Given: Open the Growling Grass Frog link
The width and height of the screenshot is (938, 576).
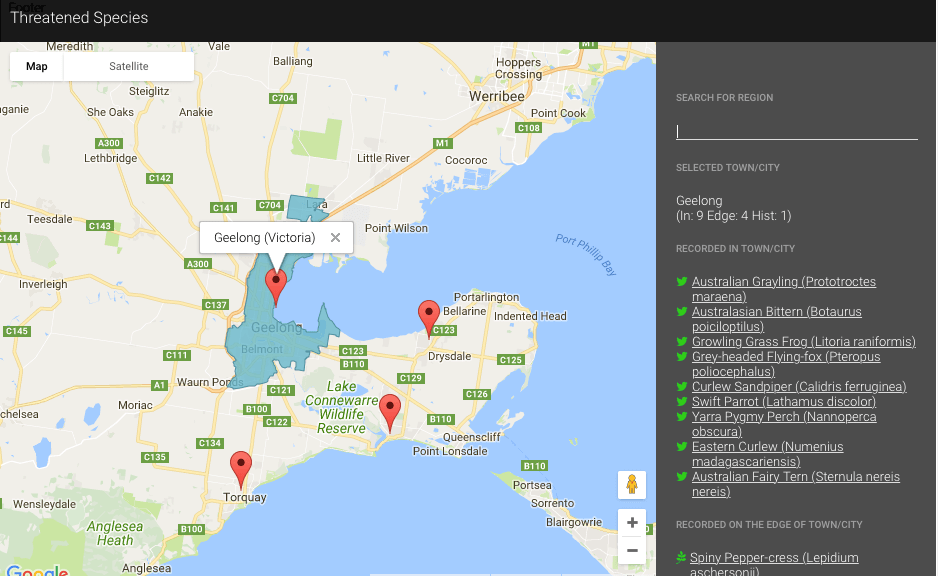Looking at the screenshot, I should click(803, 342).
